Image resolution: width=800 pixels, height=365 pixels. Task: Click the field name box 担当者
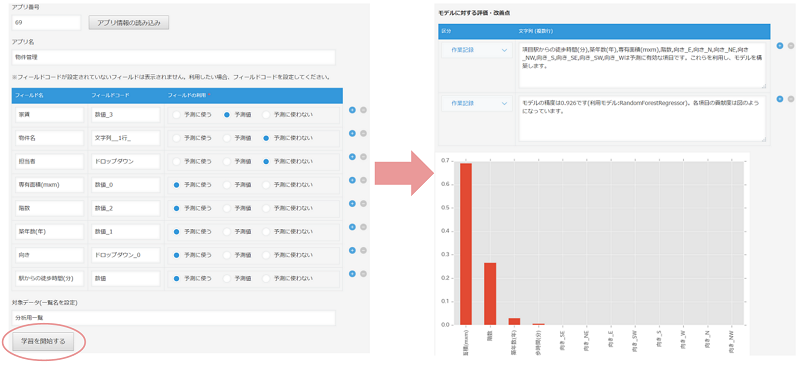(49, 161)
